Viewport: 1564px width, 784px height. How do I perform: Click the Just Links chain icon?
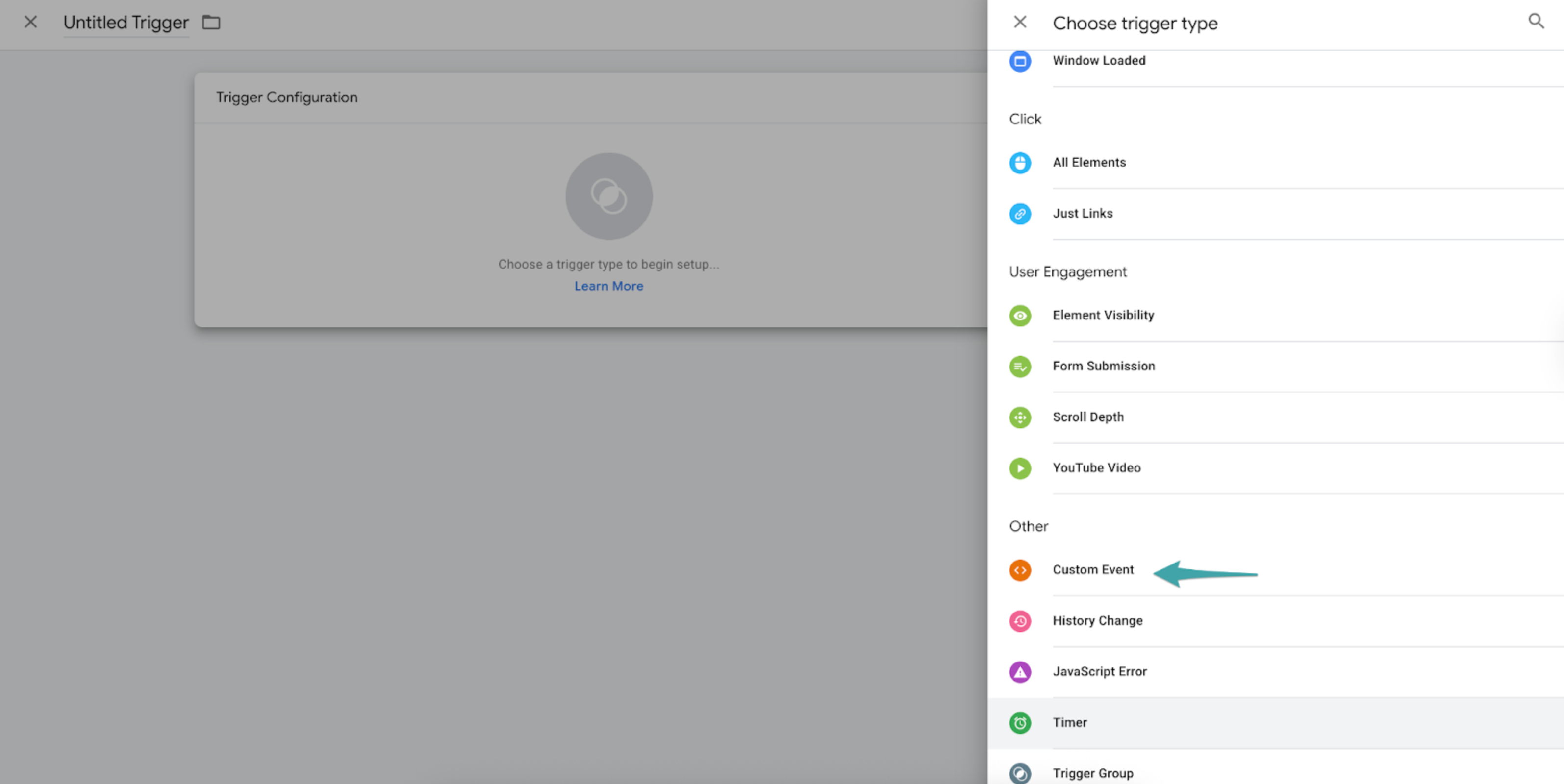click(x=1020, y=214)
